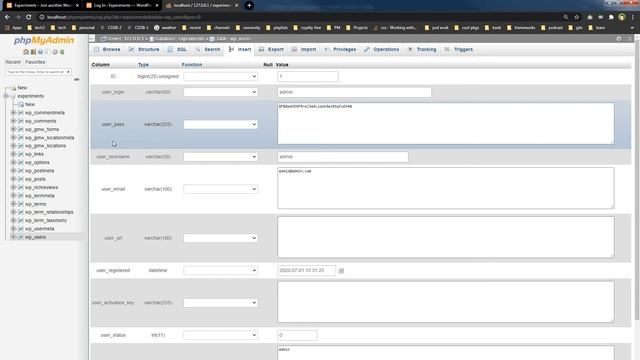Open wp_terms table link
The image size is (640, 360).
point(36,204)
